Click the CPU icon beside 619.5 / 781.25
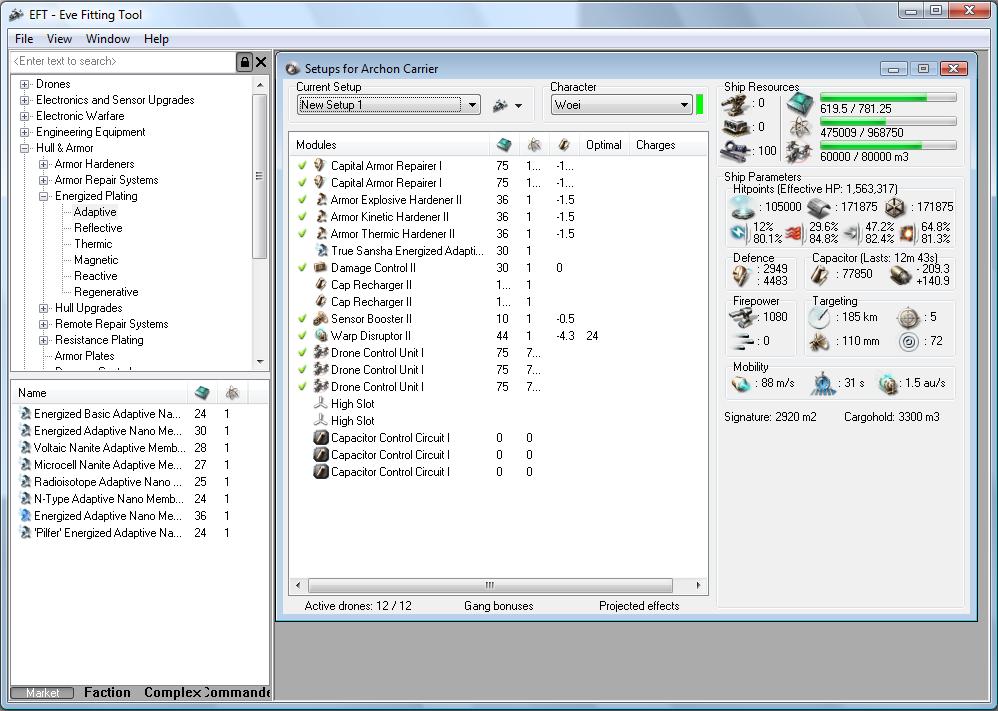Screen dimensions: 998x711 800,104
